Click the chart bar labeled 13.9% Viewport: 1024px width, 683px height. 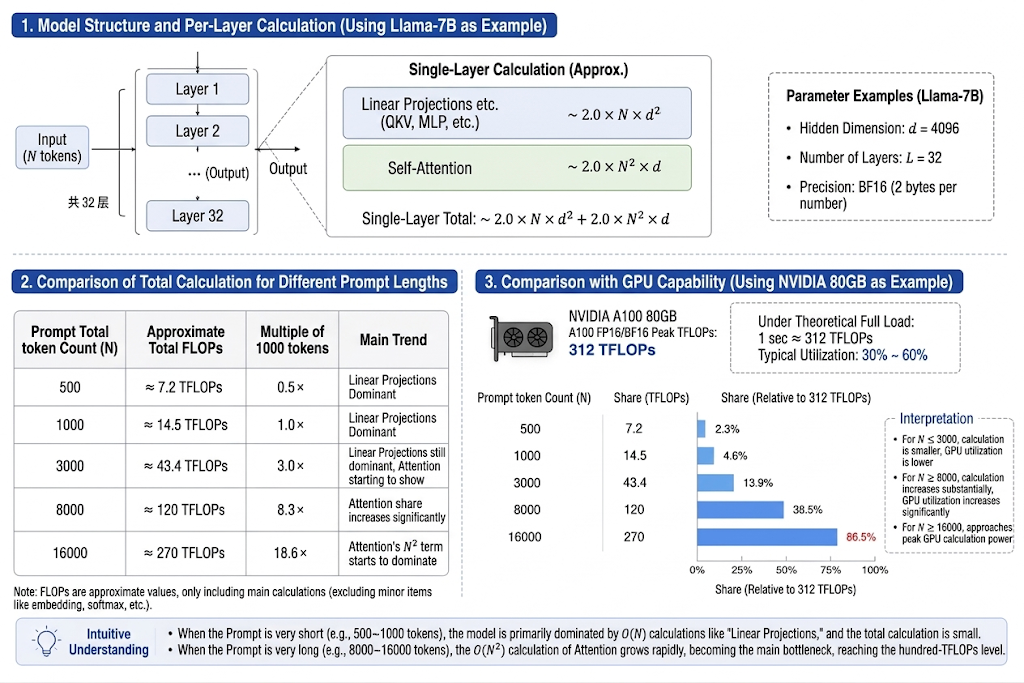click(x=716, y=483)
